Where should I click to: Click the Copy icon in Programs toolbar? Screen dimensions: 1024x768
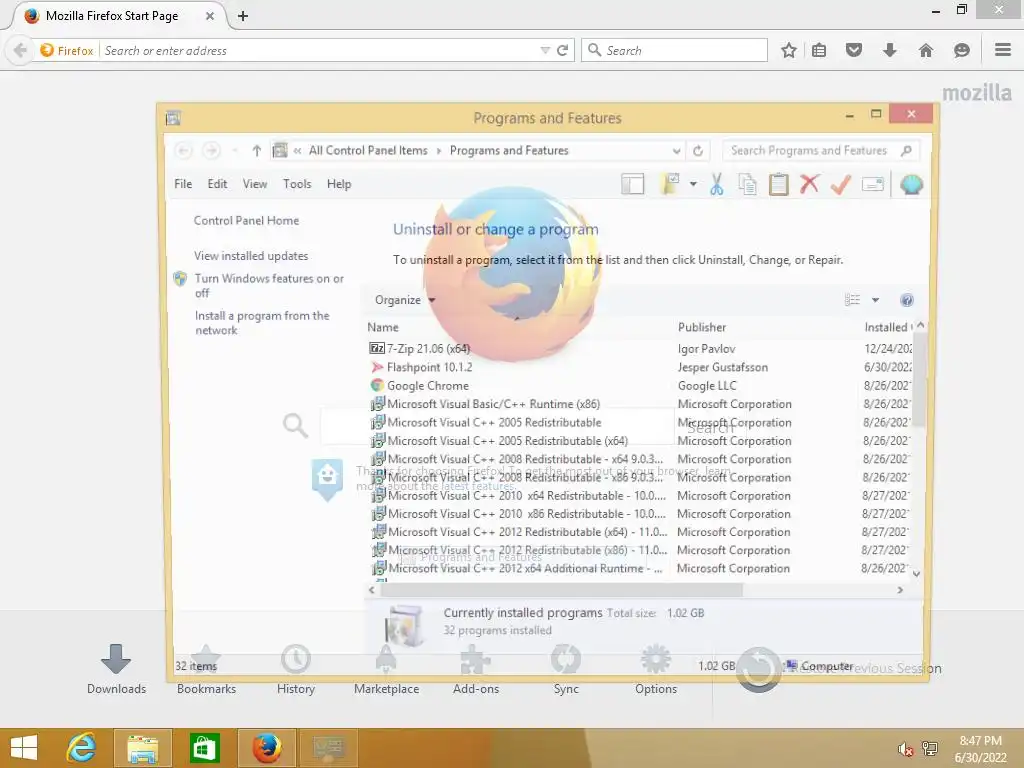[x=747, y=184]
